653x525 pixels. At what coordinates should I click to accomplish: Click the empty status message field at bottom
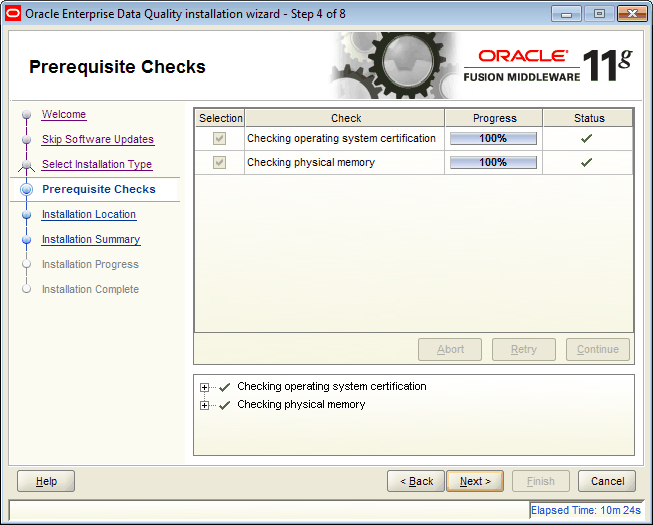(269, 510)
